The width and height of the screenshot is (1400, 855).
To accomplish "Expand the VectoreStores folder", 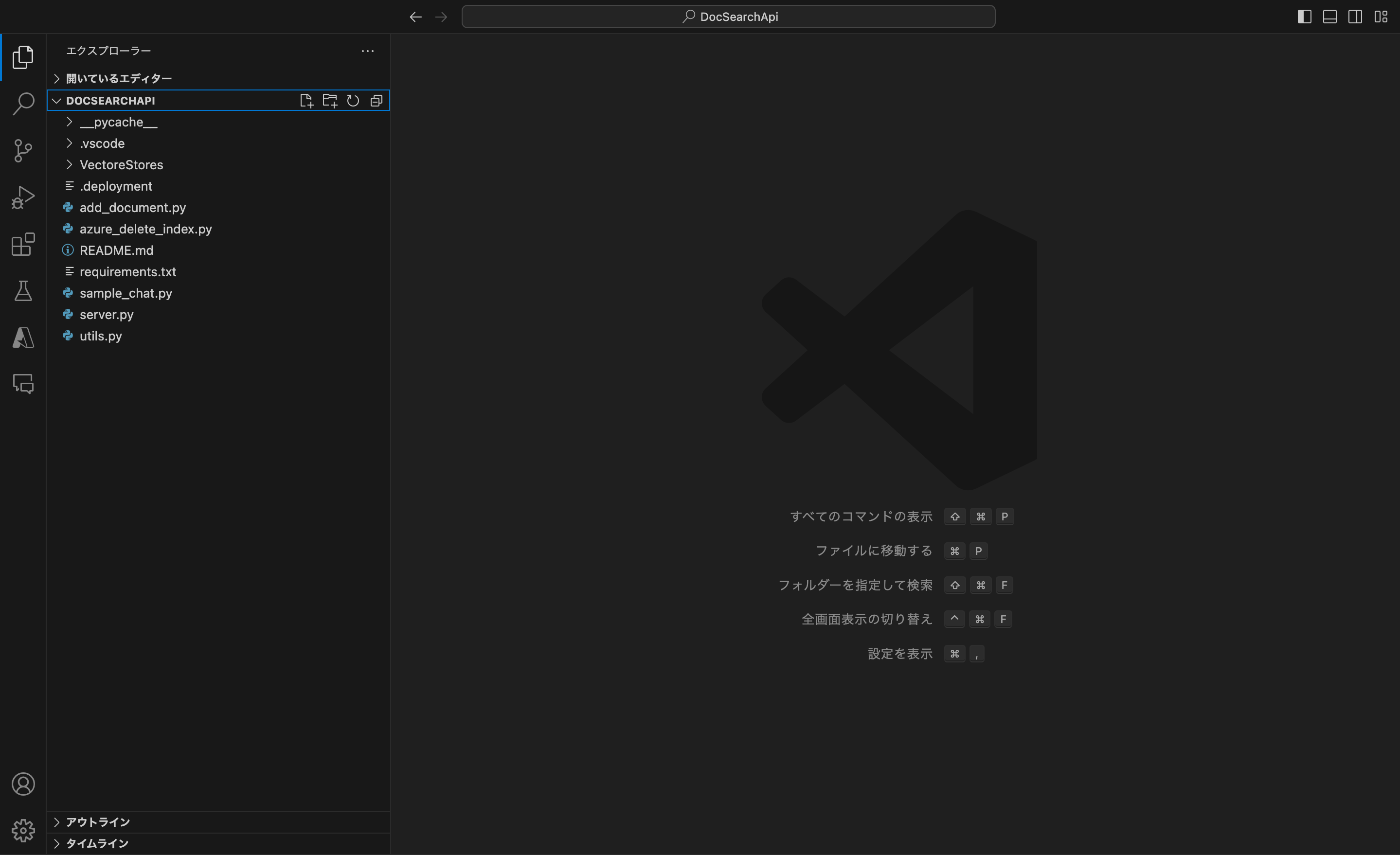I will point(218,165).
